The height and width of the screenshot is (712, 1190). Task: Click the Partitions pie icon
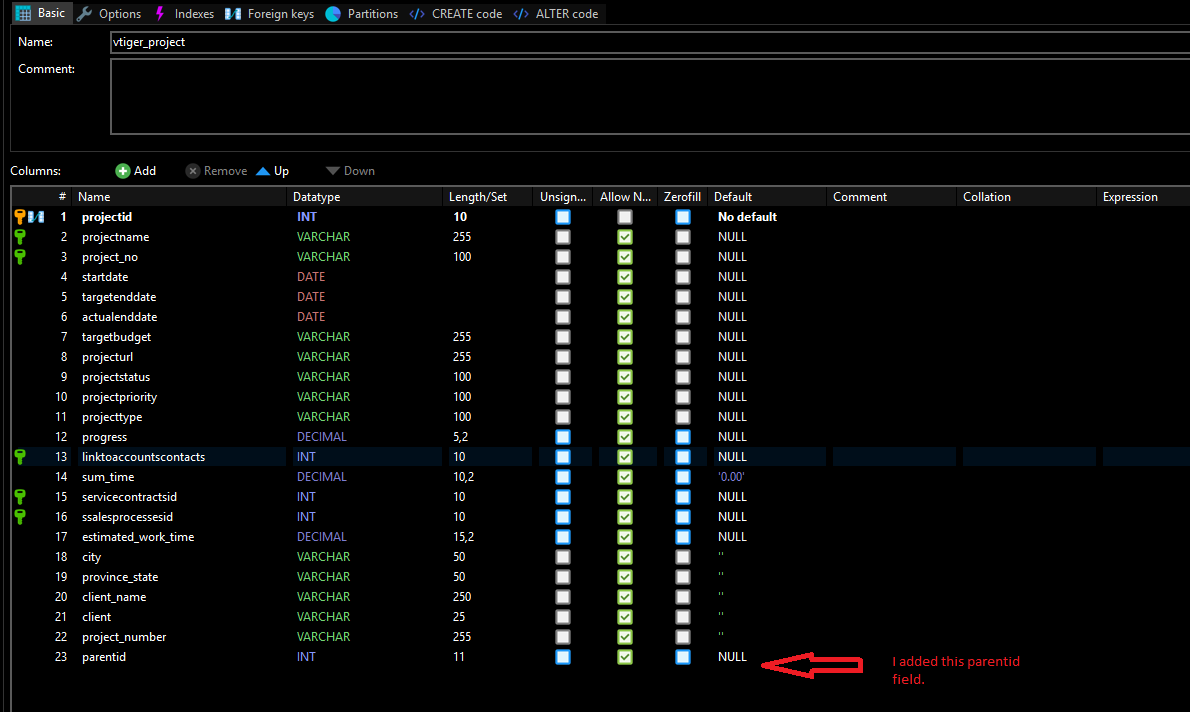click(332, 14)
